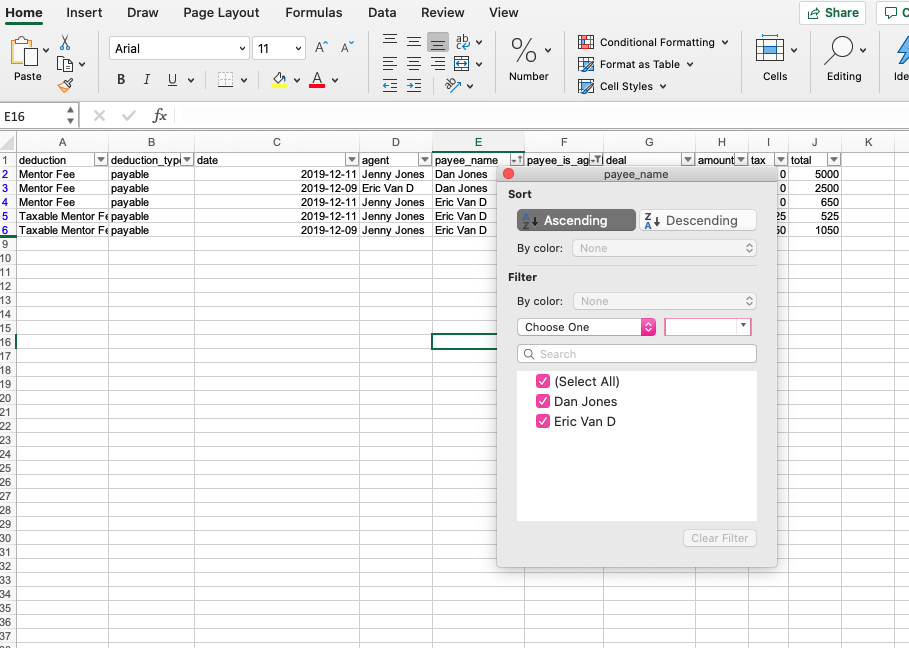Viewport: 909px width, 648px height.
Task: Close the payee_name filter popup
Action: click(508, 174)
